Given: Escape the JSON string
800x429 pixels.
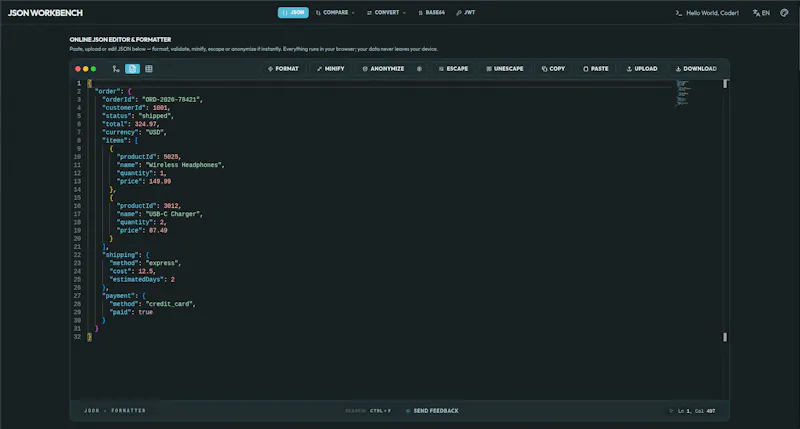Looking at the screenshot, I should pyautogui.click(x=453, y=68).
